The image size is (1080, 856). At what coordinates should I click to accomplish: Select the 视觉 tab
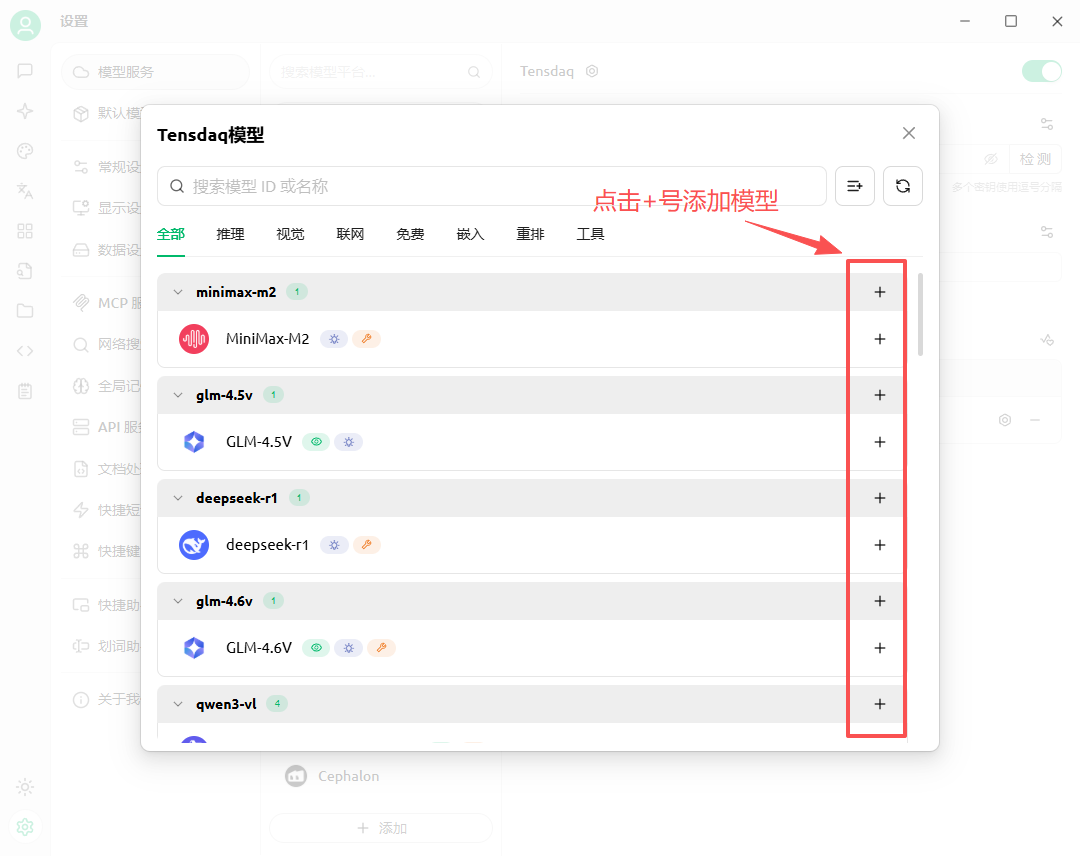pos(290,234)
